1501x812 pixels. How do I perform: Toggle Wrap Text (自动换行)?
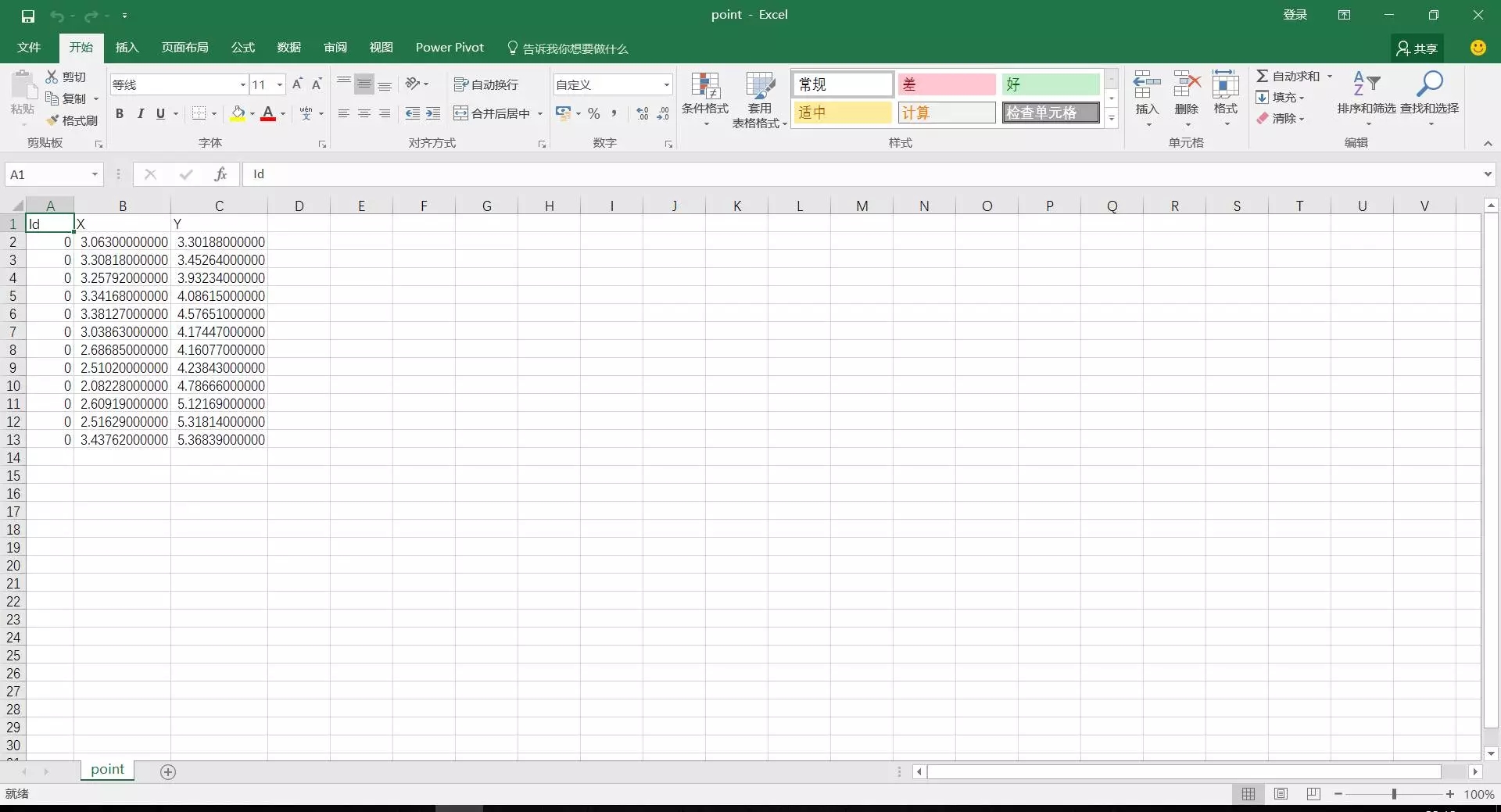[486, 84]
